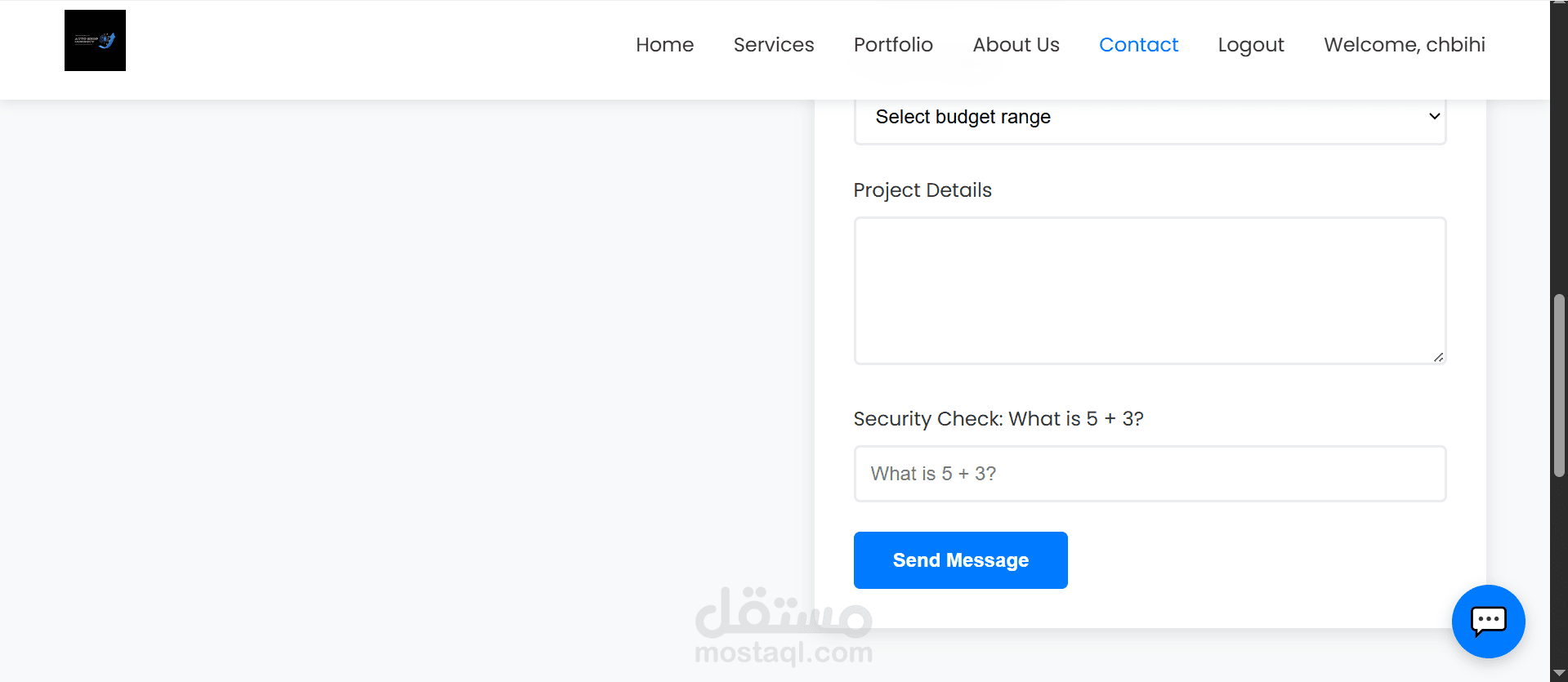Image resolution: width=1568 pixels, height=682 pixels.
Task: Click the Security Check question label
Action: tap(998, 419)
